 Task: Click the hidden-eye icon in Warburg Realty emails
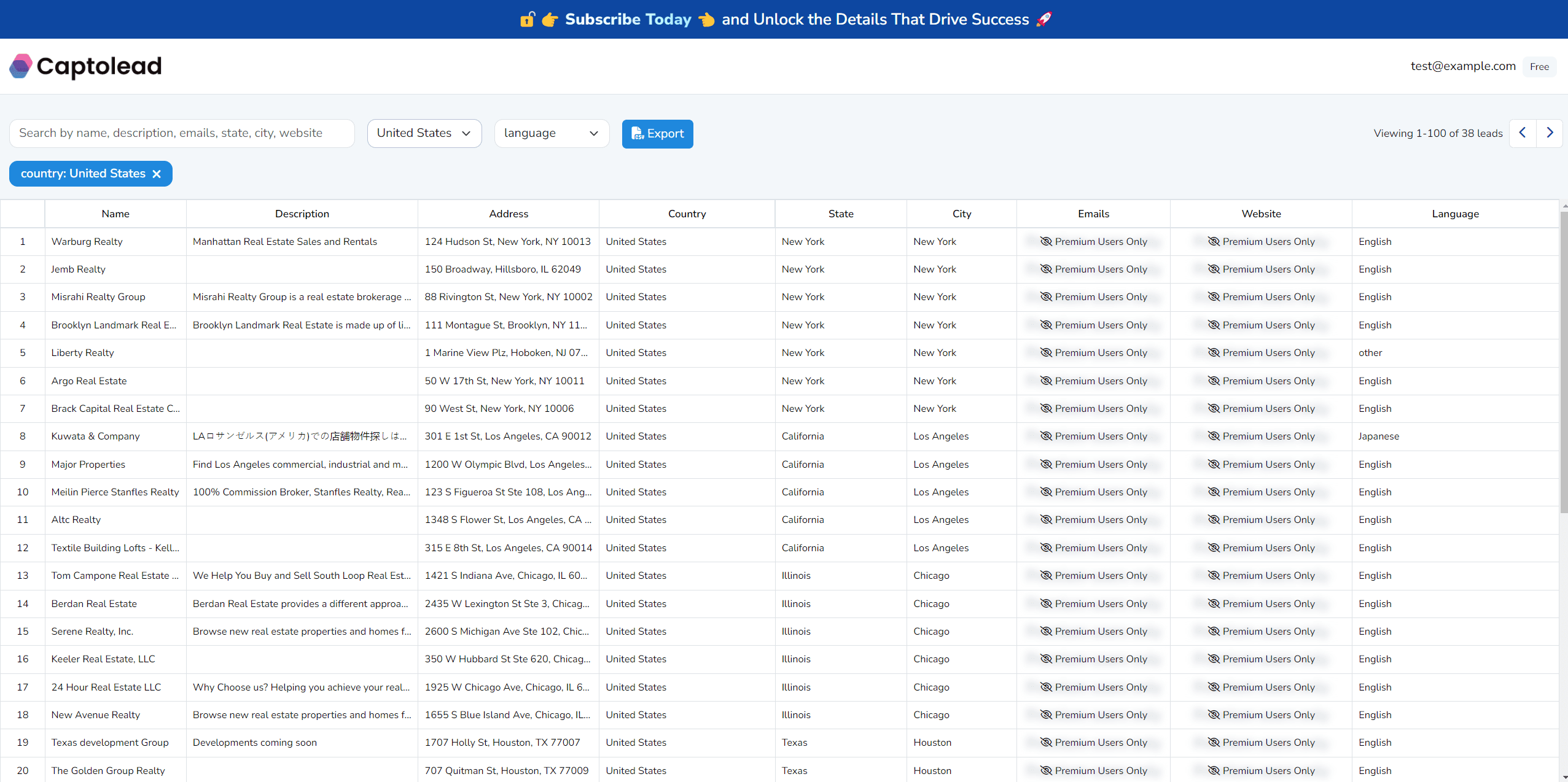coord(1046,241)
